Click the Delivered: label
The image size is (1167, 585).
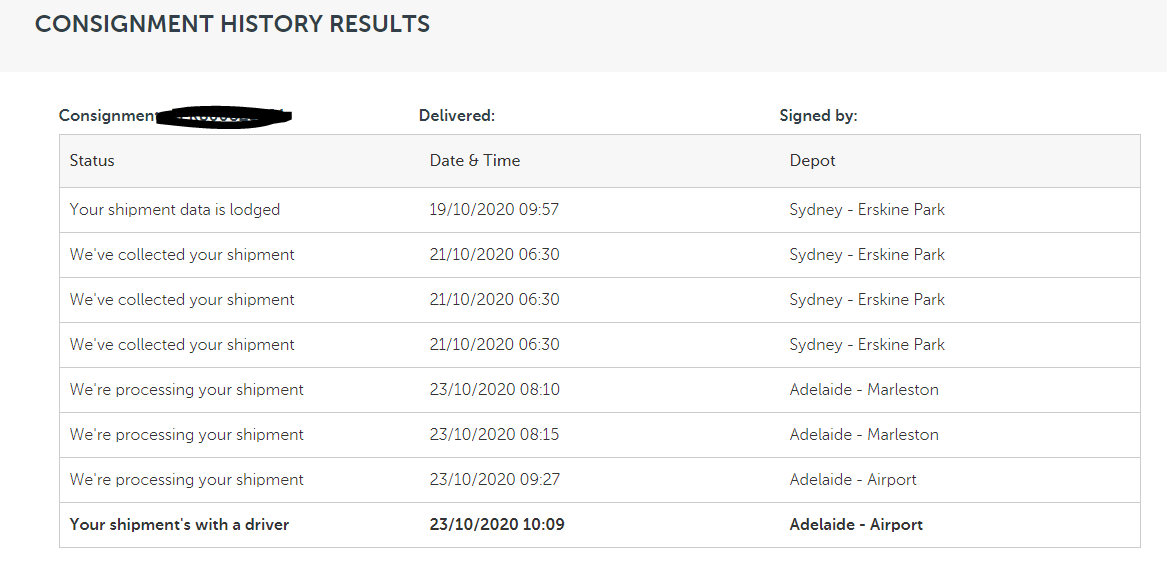tap(457, 116)
